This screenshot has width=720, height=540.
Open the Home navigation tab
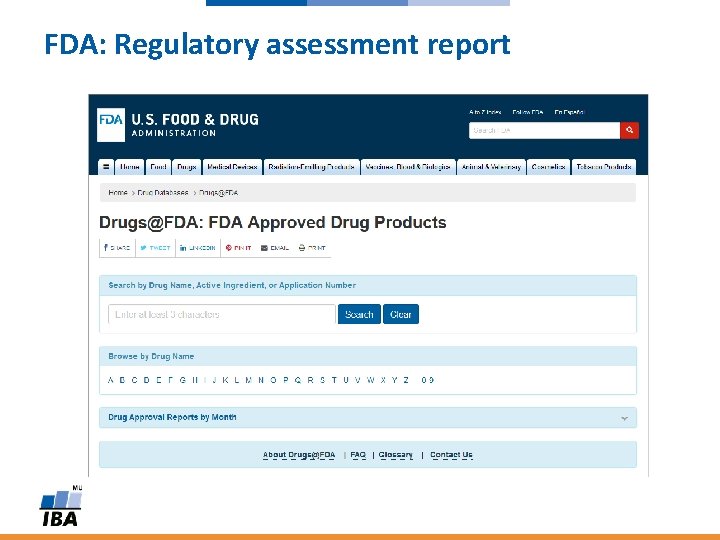(x=129, y=167)
